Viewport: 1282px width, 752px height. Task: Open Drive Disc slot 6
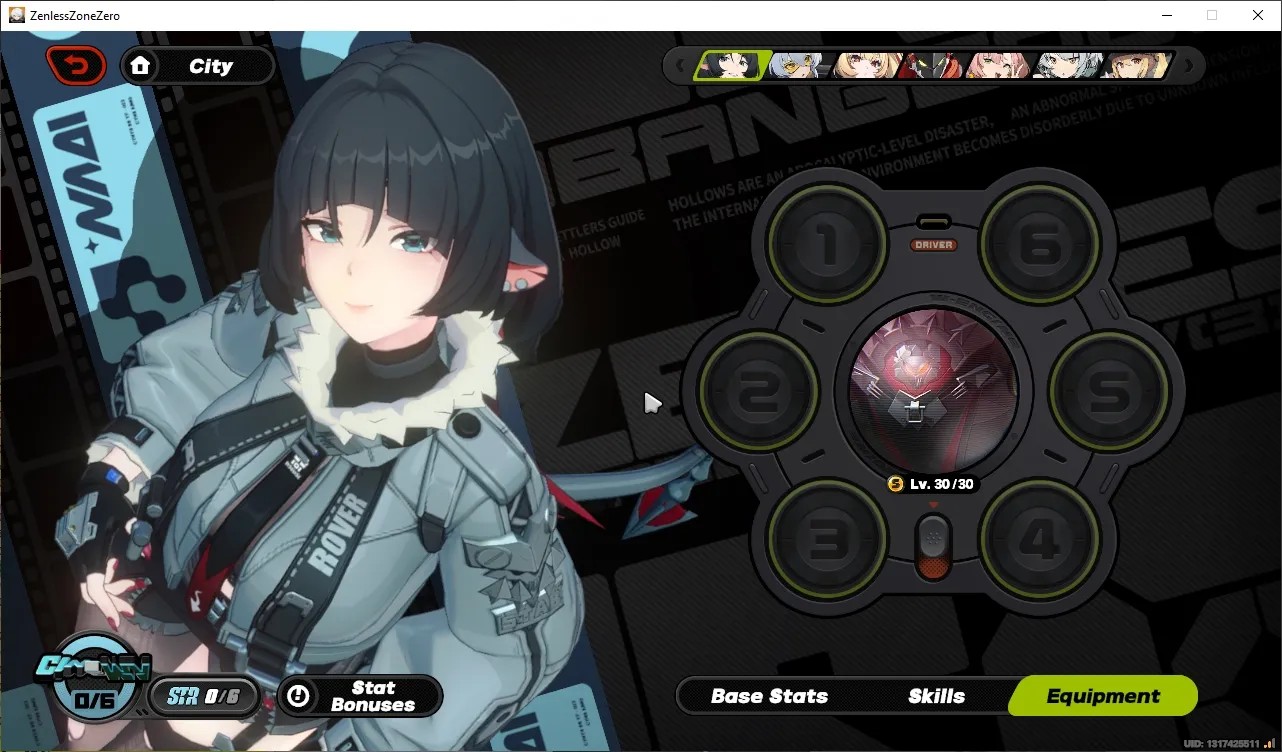pyautogui.click(x=1038, y=241)
